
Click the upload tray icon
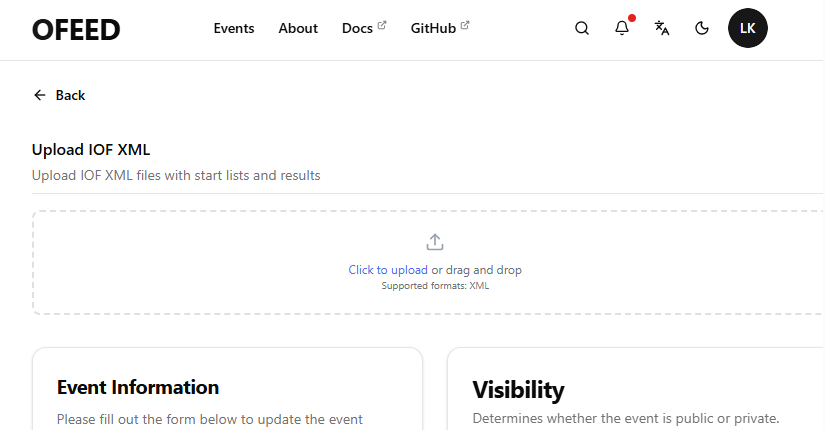pyautogui.click(x=435, y=242)
